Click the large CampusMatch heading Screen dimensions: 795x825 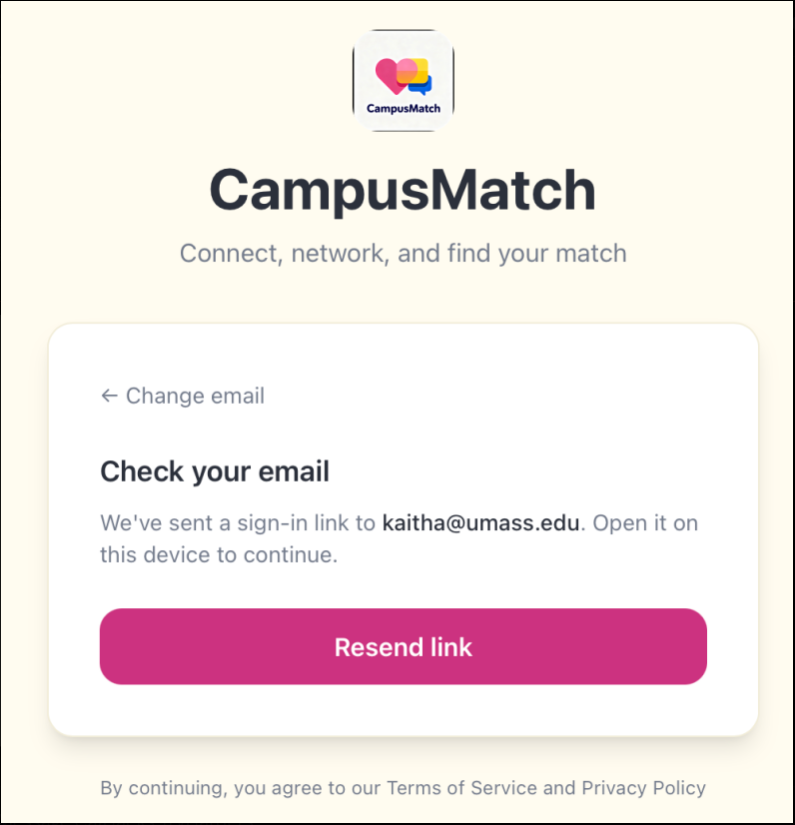point(402,190)
